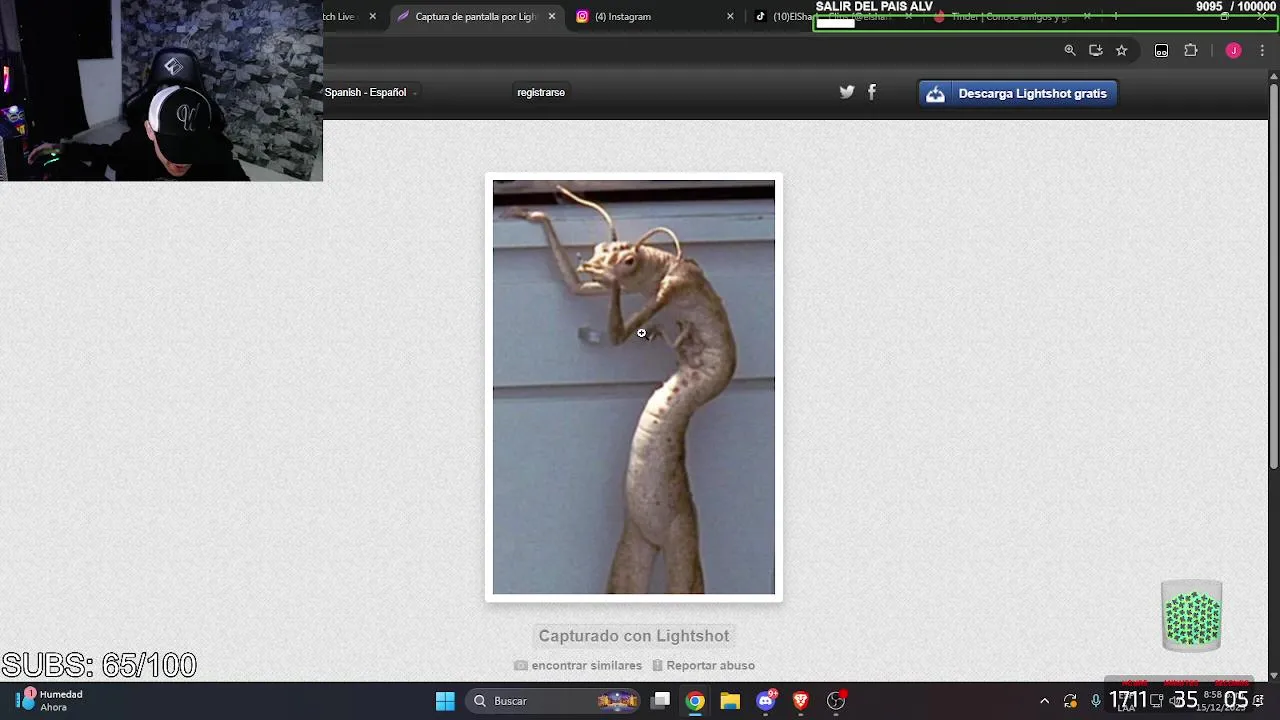Click the install app icon in address bar
Viewport: 1280px width, 720px height.
pos(1096,50)
